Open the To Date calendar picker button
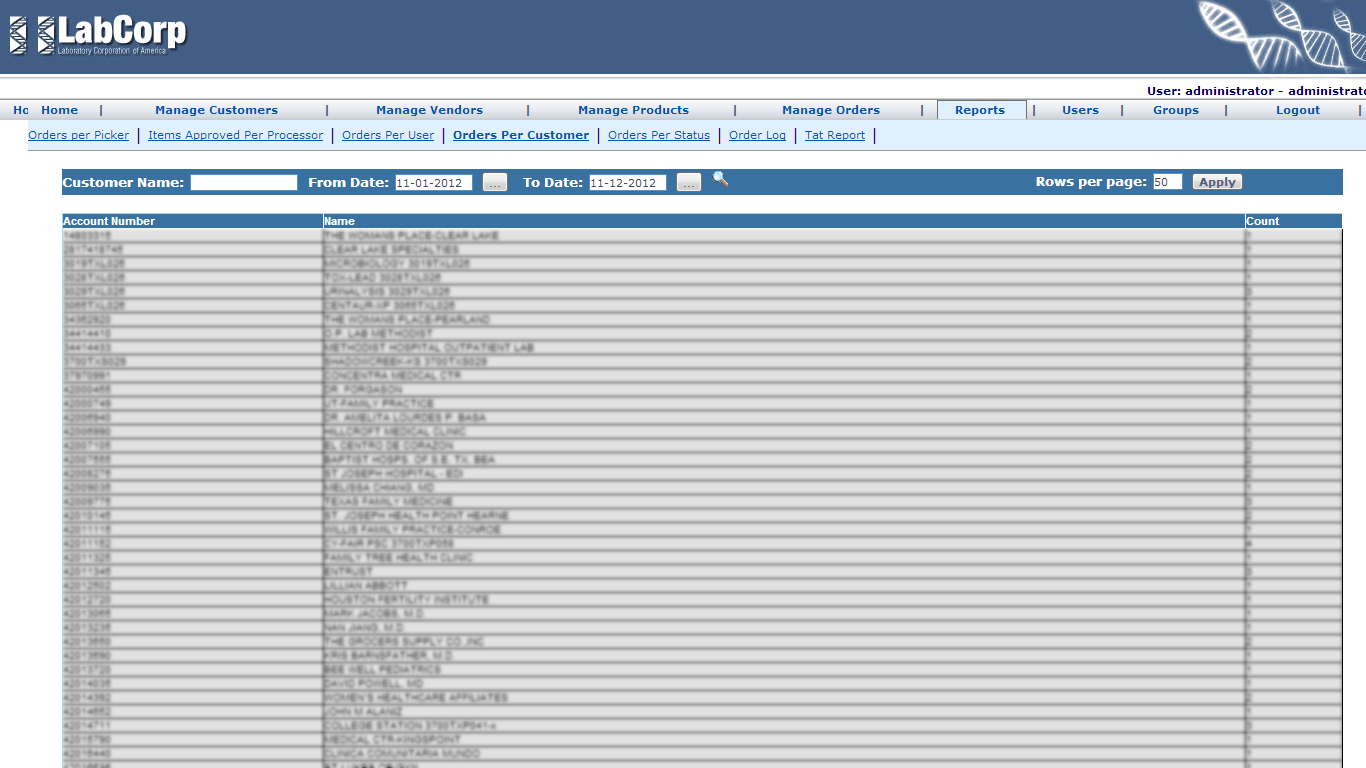 point(689,183)
